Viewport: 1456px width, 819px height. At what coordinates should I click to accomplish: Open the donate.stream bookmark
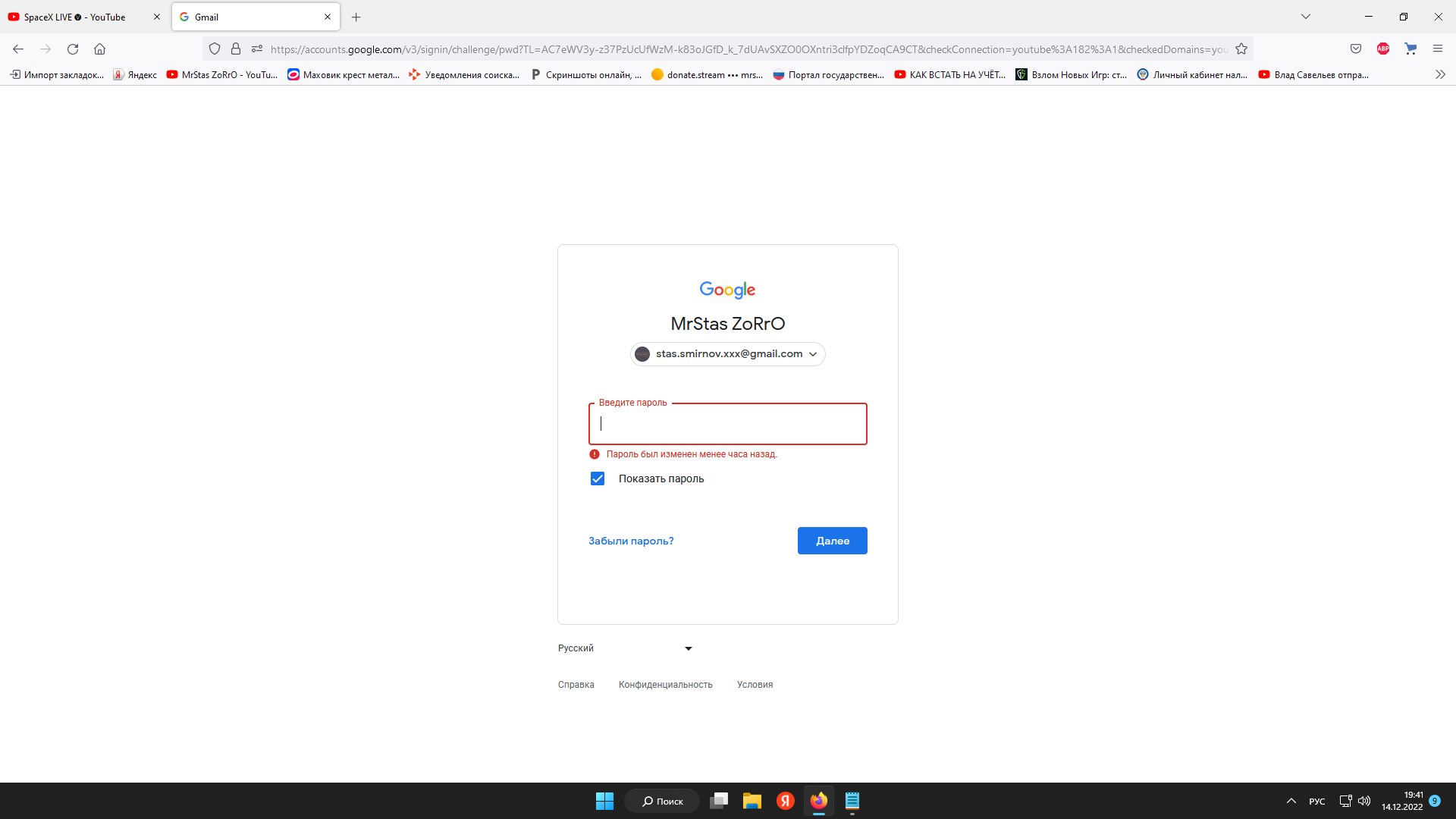point(708,74)
